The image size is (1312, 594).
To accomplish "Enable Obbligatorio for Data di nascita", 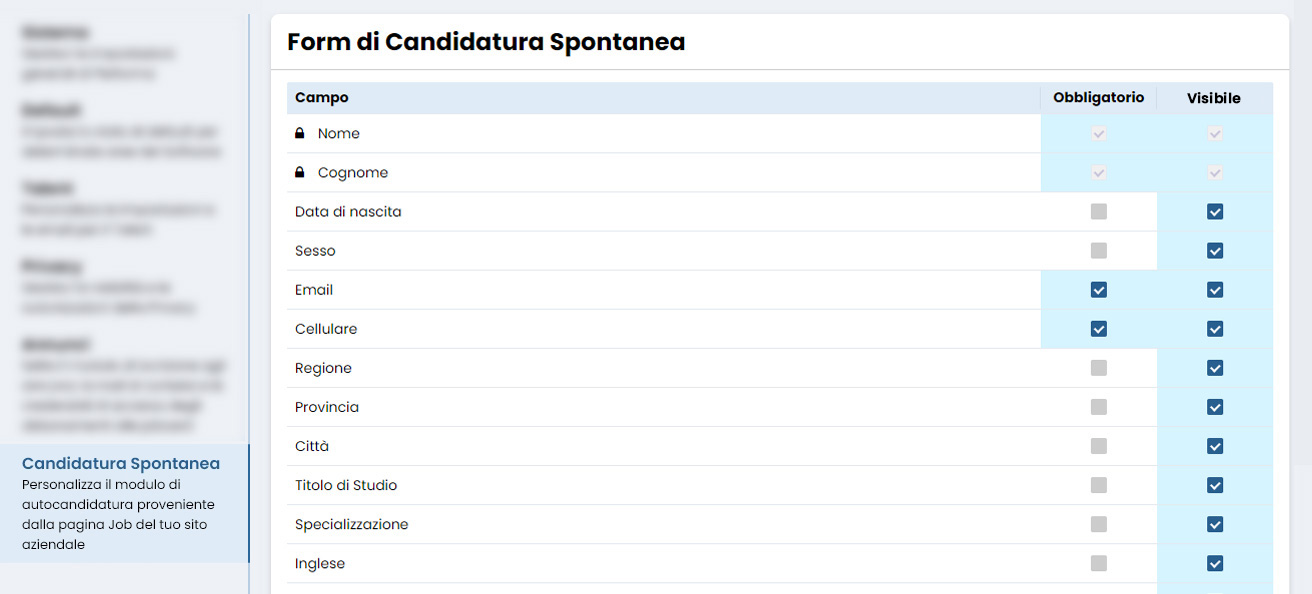I will pyautogui.click(x=1098, y=211).
